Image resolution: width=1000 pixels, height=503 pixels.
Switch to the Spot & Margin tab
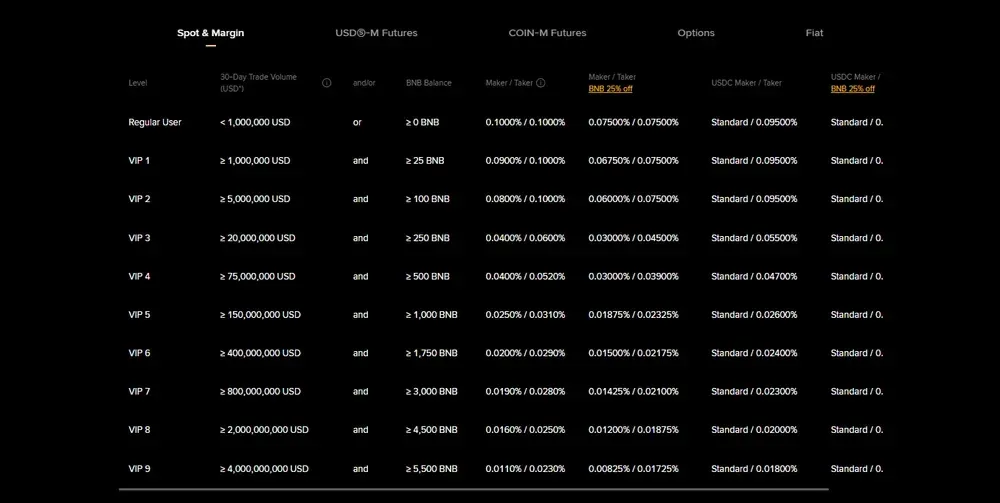pos(210,33)
